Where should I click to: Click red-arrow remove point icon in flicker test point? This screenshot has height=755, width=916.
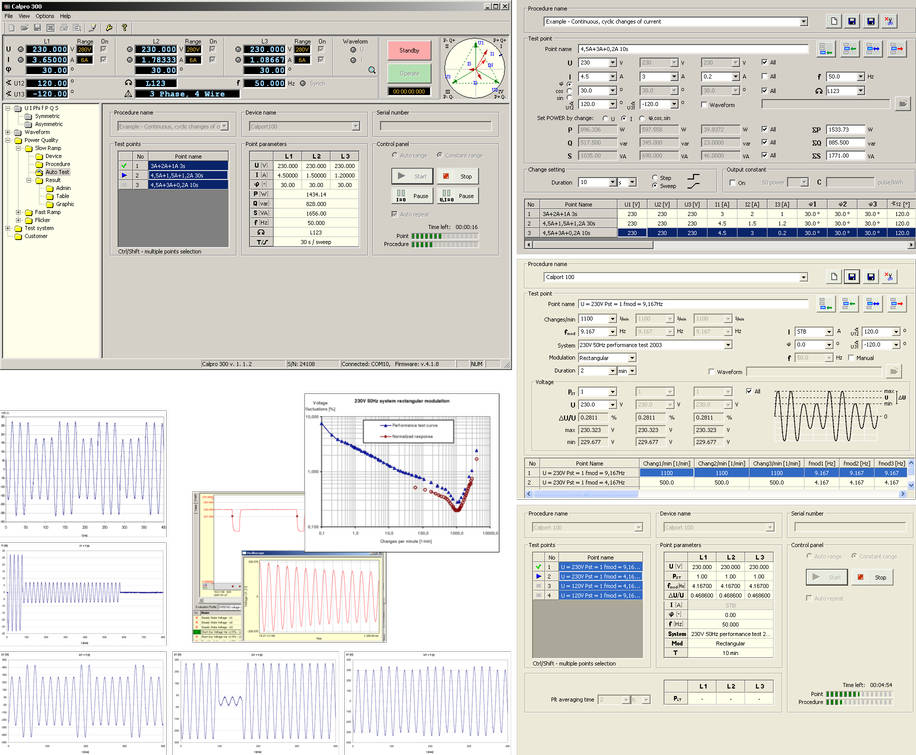pos(897,304)
